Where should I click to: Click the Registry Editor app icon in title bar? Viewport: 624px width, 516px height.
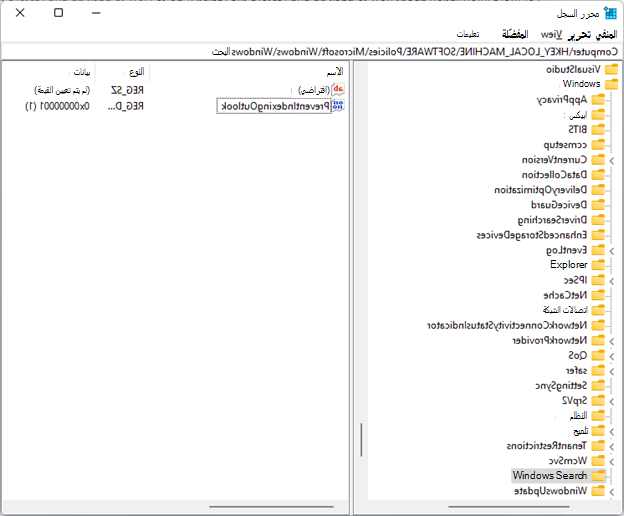(610, 13)
